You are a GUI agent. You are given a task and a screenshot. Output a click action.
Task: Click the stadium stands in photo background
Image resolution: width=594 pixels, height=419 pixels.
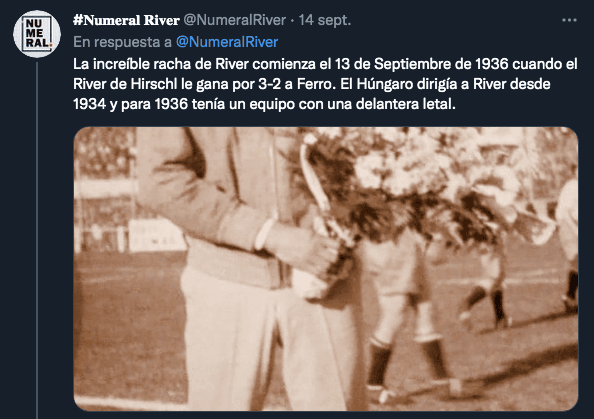[104, 189]
